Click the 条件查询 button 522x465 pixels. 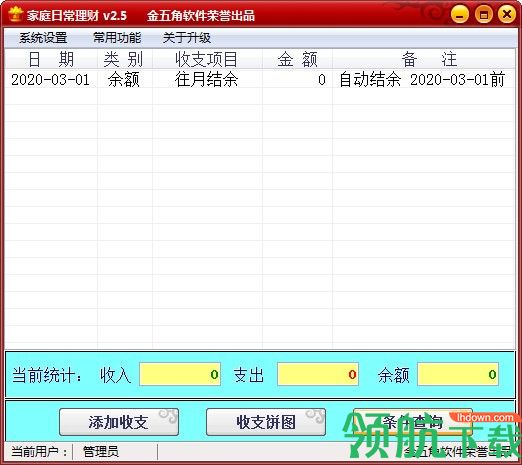pos(413,422)
